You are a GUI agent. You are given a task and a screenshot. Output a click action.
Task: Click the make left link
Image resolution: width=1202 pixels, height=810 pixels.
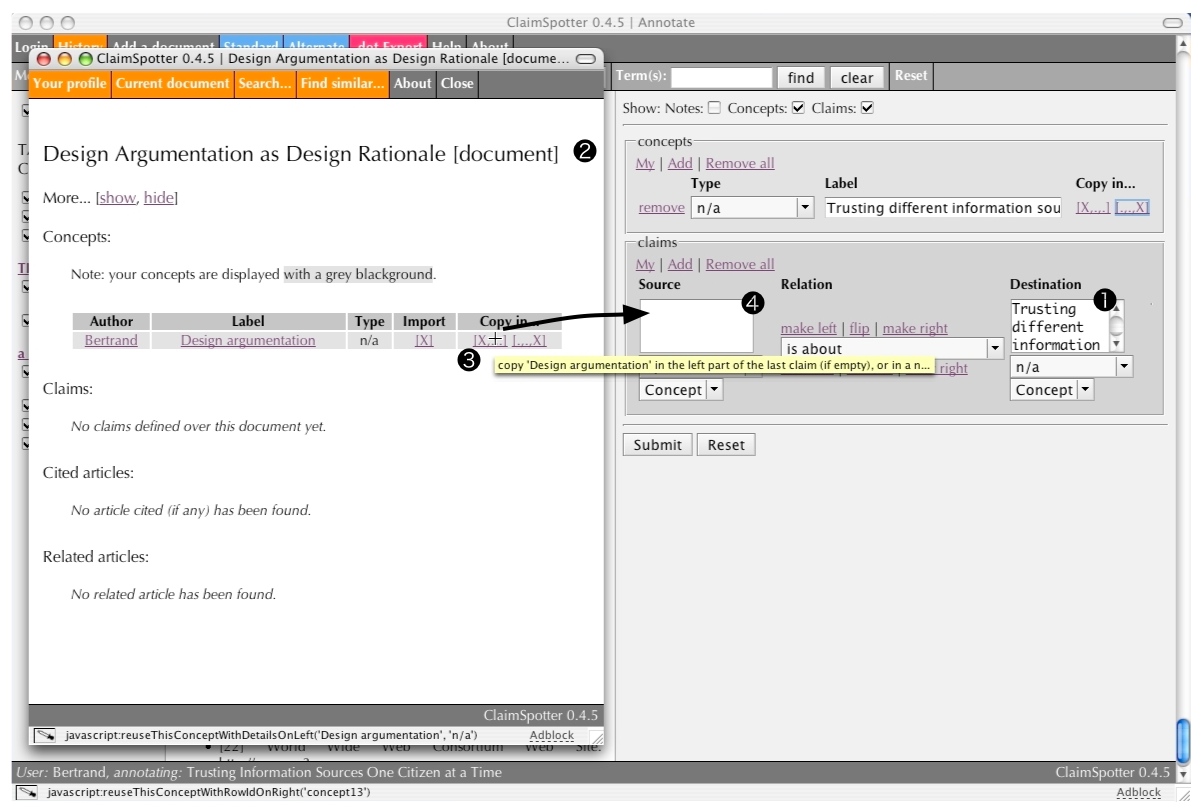click(x=809, y=328)
